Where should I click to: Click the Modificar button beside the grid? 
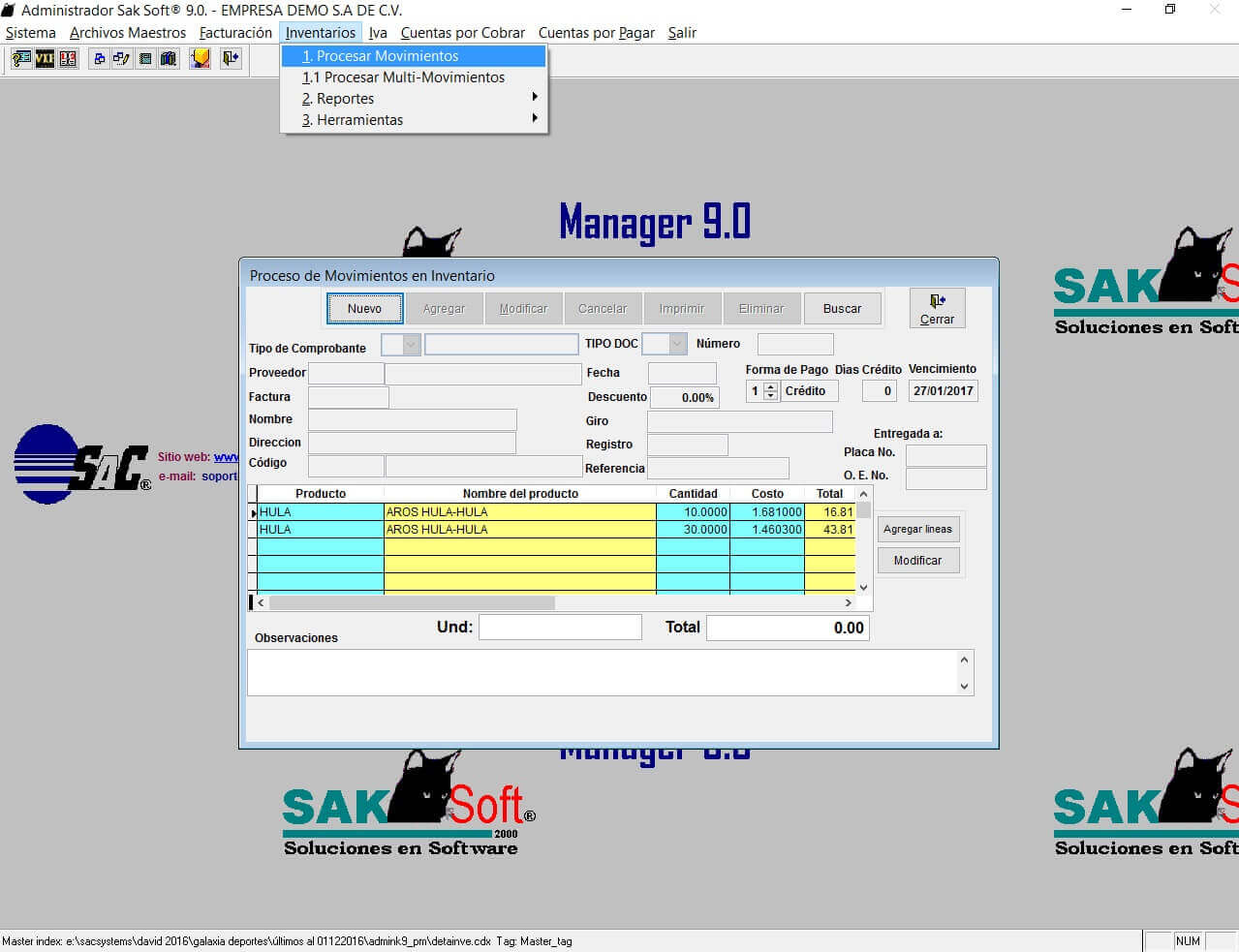point(917,560)
